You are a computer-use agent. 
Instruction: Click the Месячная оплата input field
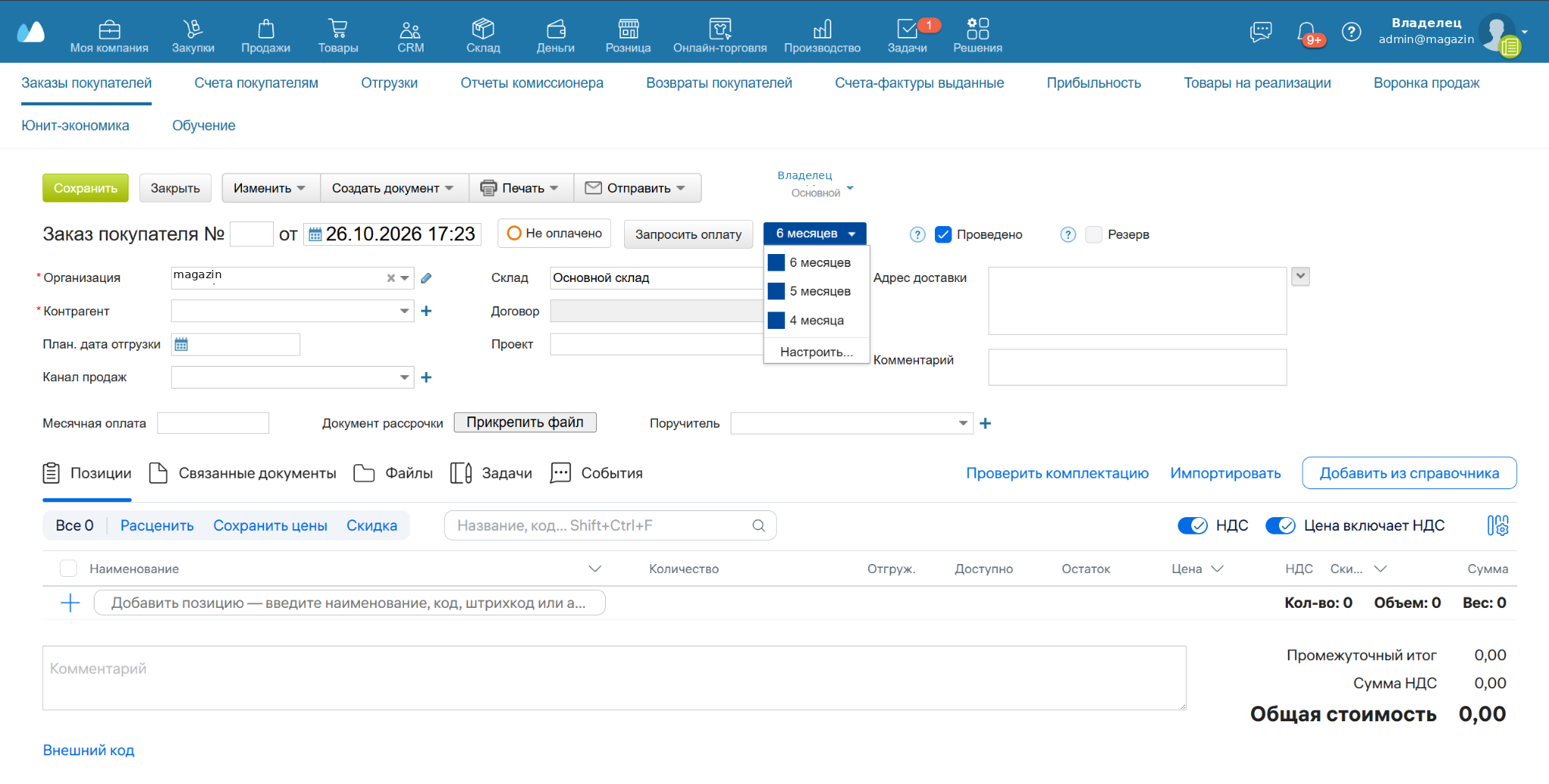pyautogui.click(x=213, y=423)
